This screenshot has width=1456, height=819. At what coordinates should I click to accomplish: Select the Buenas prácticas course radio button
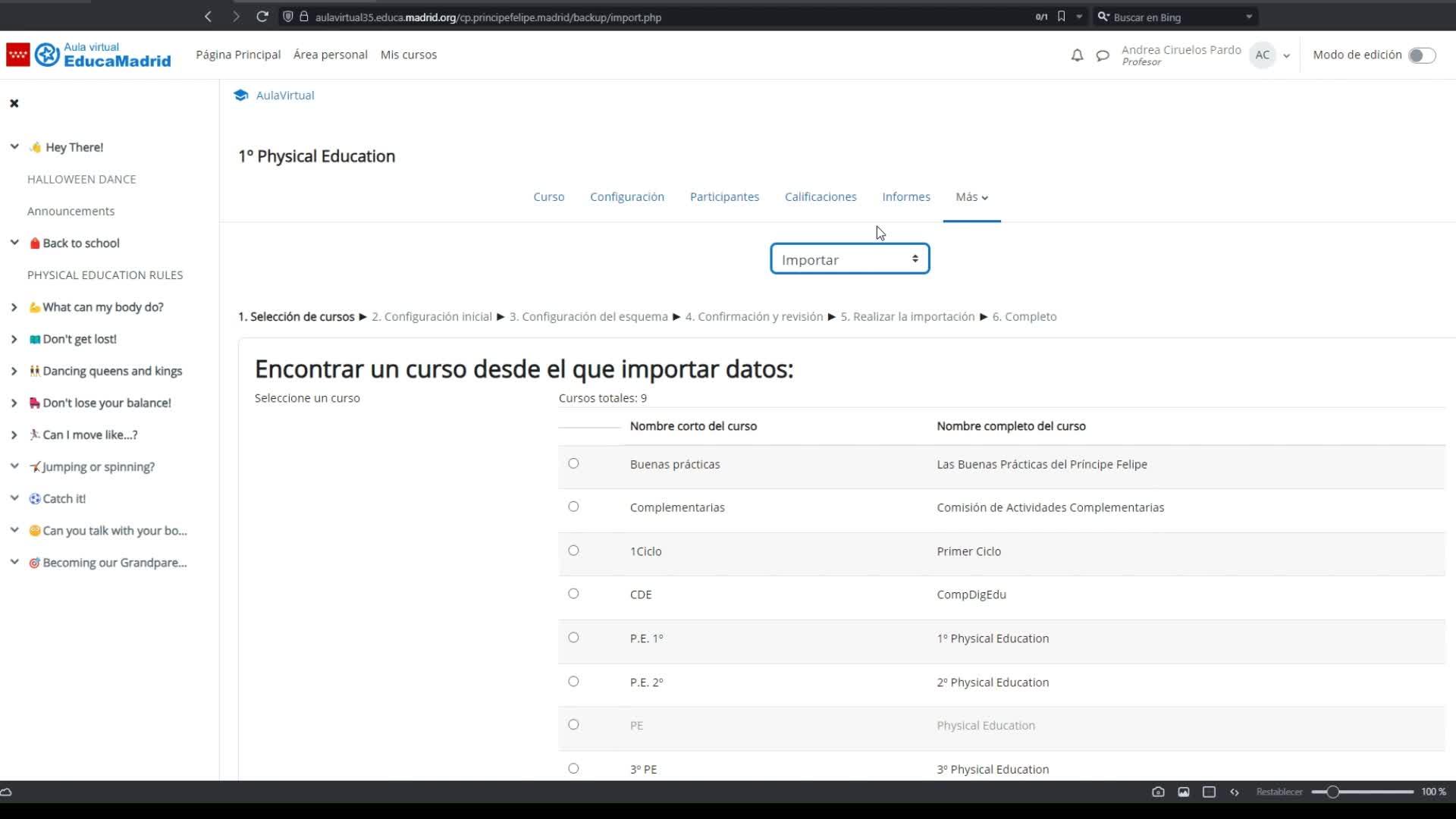573,463
